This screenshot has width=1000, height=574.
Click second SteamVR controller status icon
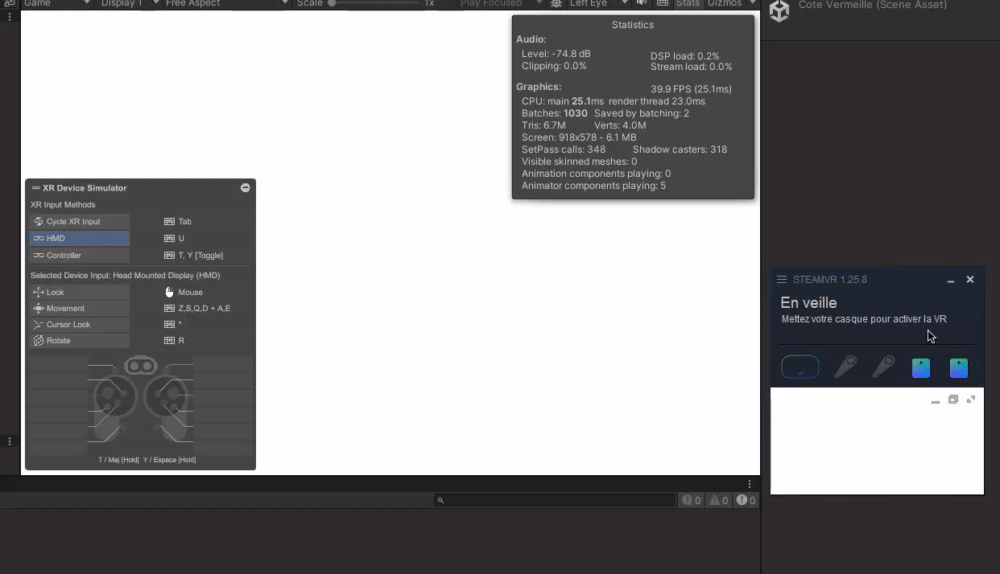[884, 366]
